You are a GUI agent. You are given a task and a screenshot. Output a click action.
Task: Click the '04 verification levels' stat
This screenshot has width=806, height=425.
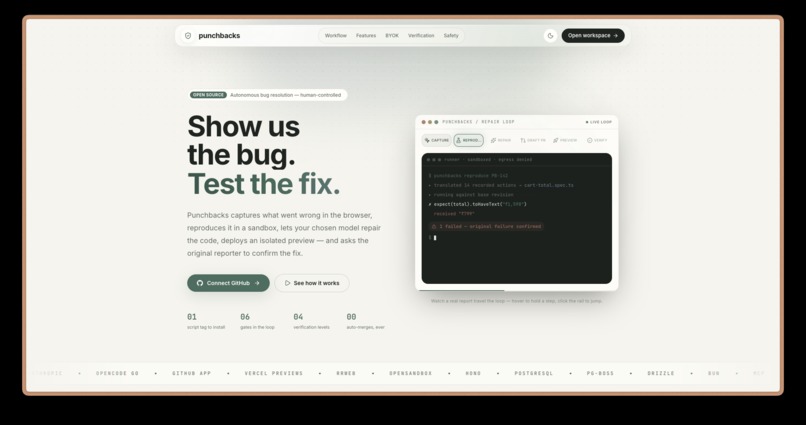coord(312,321)
